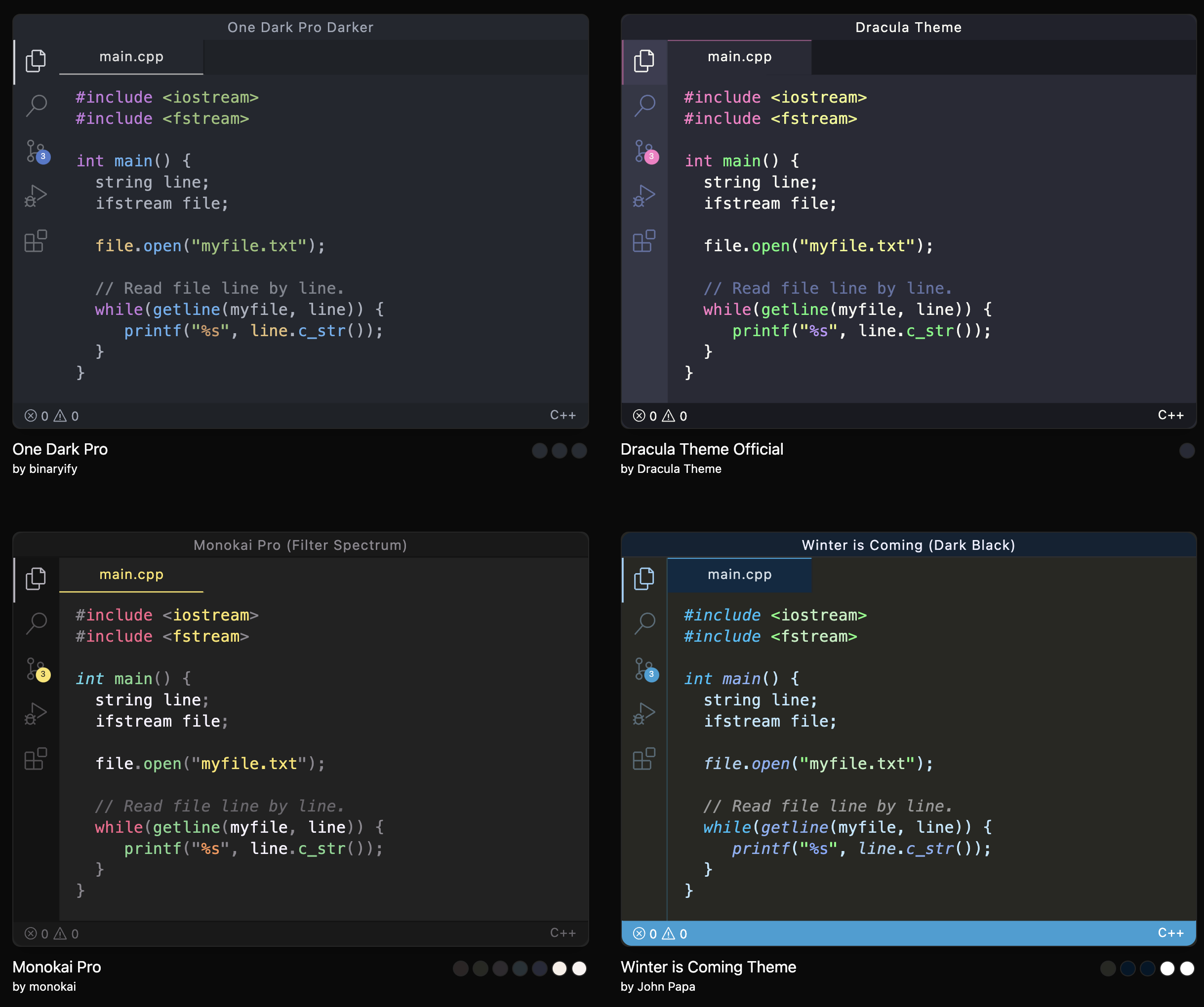Click C++ language mode in Winter is Coming status bar
Screen dimensions: 1204x1007
tap(1171, 933)
